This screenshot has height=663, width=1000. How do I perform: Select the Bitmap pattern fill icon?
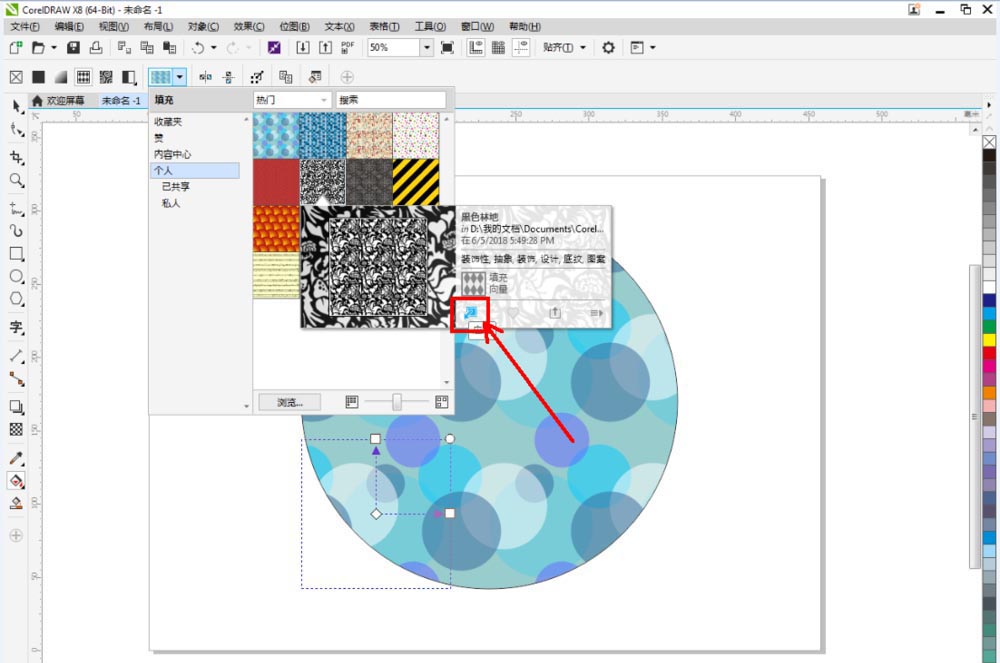pyautogui.click(x=106, y=77)
